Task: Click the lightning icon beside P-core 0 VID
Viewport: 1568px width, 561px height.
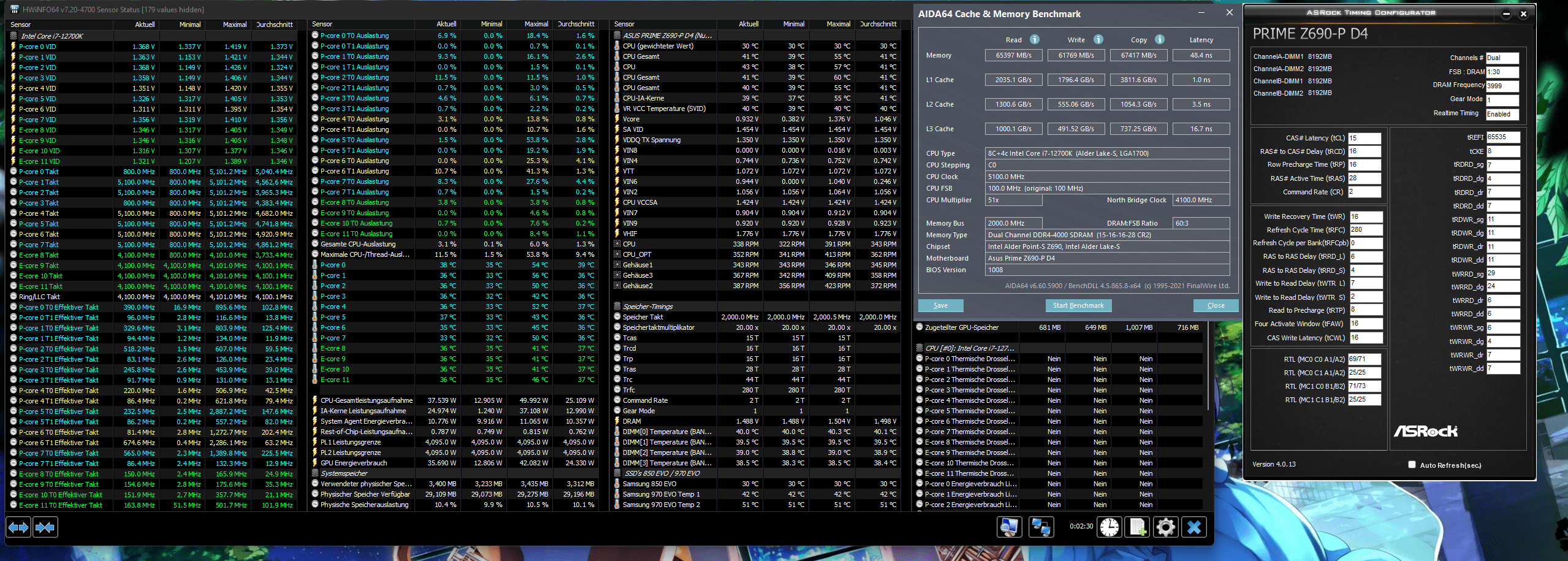Action: [13, 47]
